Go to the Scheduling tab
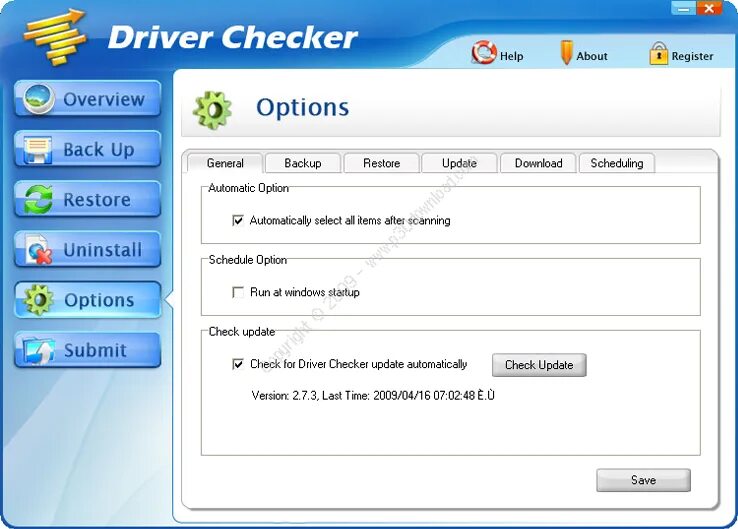Image resolution: width=738 pixels, height=529 pixels. point(617,163)
